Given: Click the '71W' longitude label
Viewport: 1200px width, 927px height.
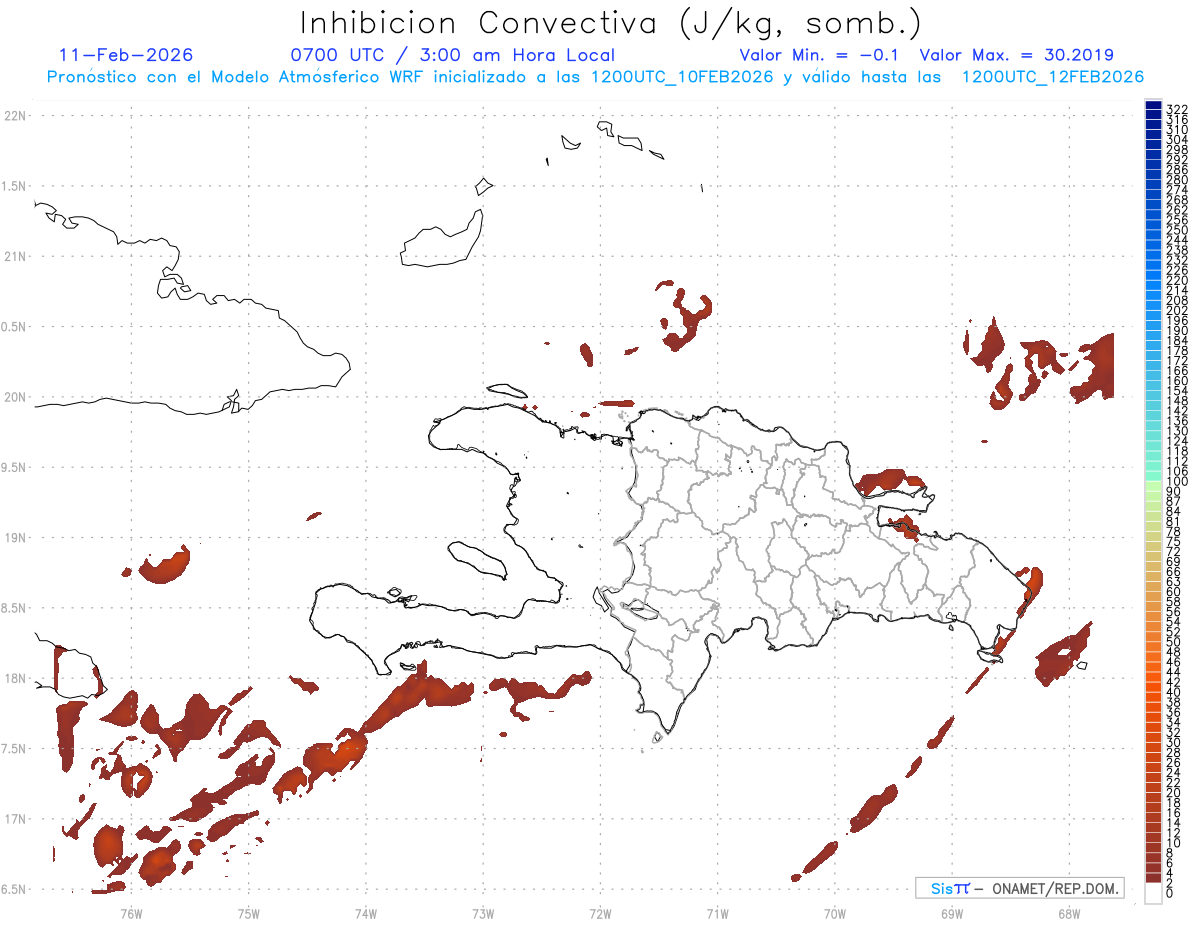Looking at the screenshot, I should pyautogui.click(x=717, y=913).
